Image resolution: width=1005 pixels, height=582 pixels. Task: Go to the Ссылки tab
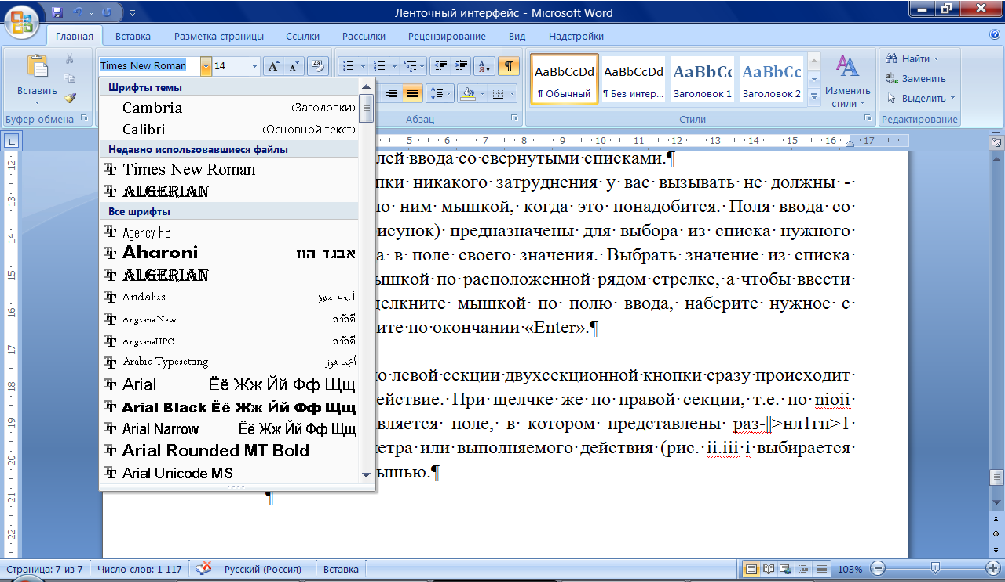(303, 37)
